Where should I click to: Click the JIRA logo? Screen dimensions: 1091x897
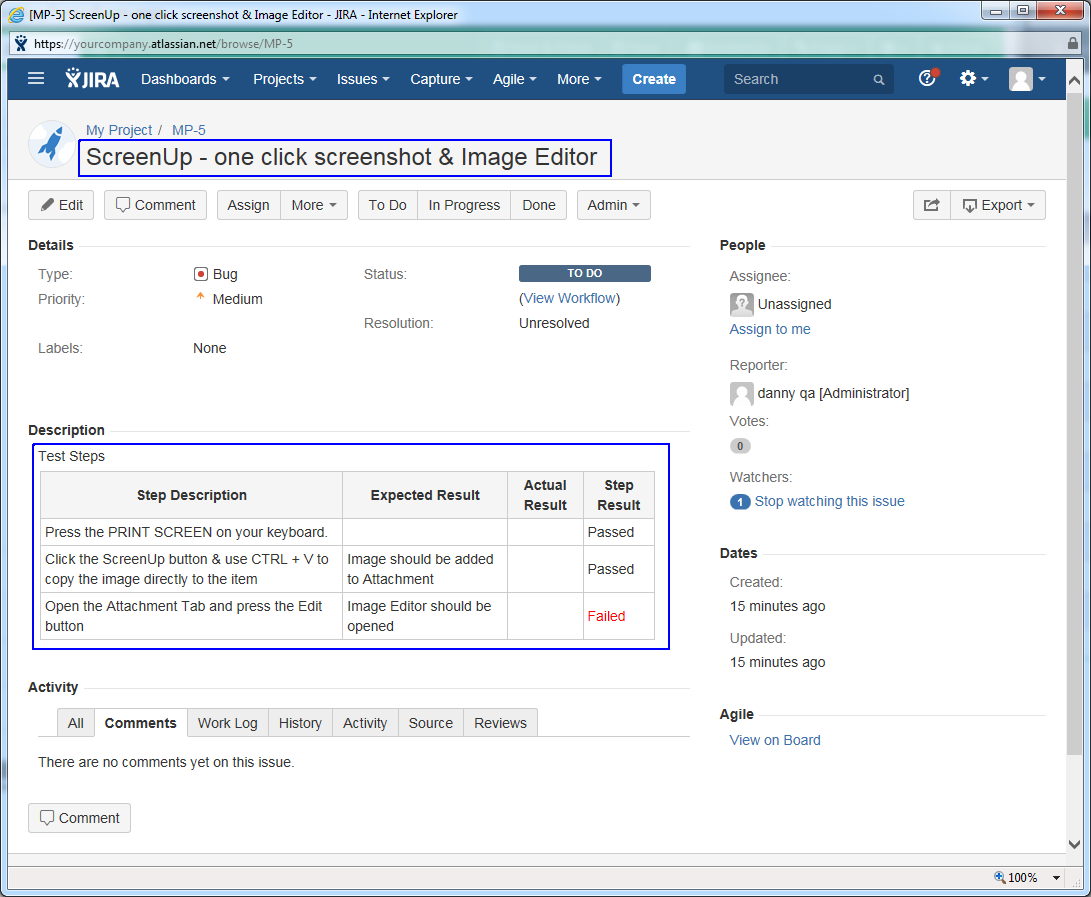click(x=92, y=79)
